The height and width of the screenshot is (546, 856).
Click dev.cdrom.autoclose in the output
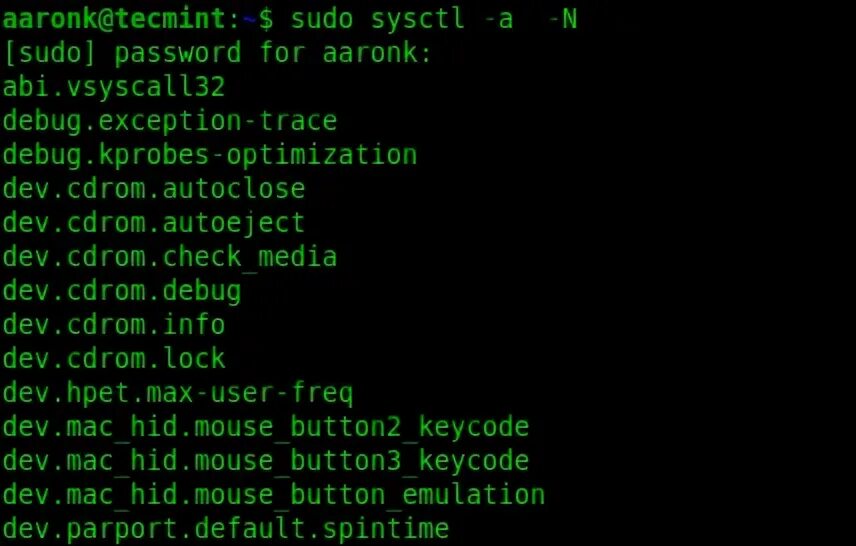coord(153,189)
